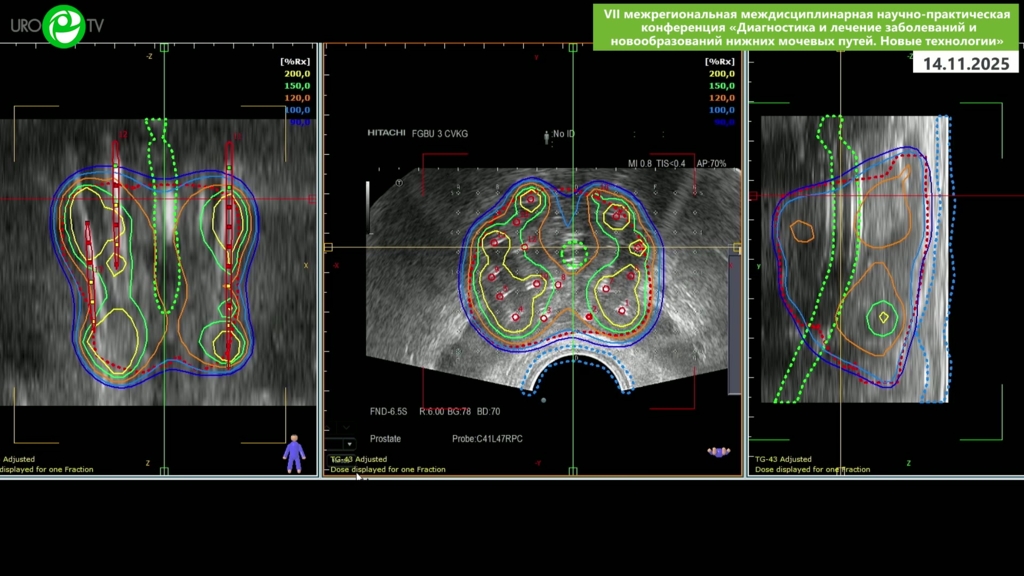This screenshot has height=576, width=1024.
Task: Click the URO TV logo
Action: [57, 26]
